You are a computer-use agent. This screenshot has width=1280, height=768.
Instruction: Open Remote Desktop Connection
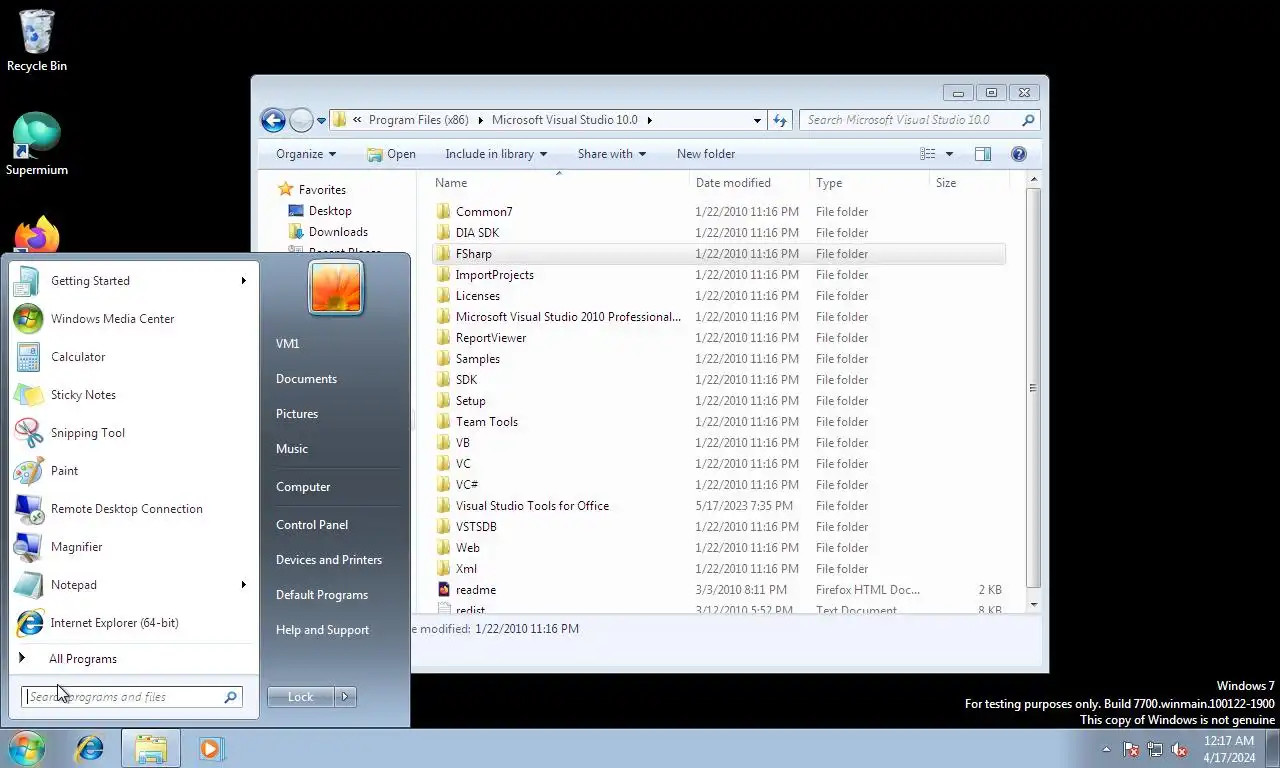(x=134, y=509)
